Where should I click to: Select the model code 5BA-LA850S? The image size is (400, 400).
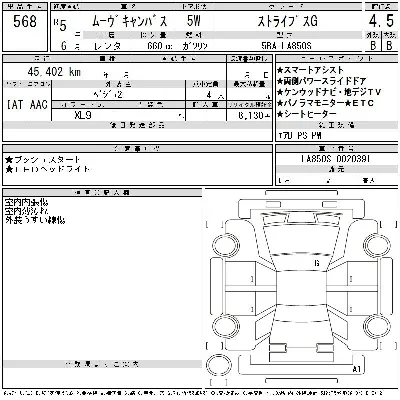pyautogui.click(x=287, y=46)
